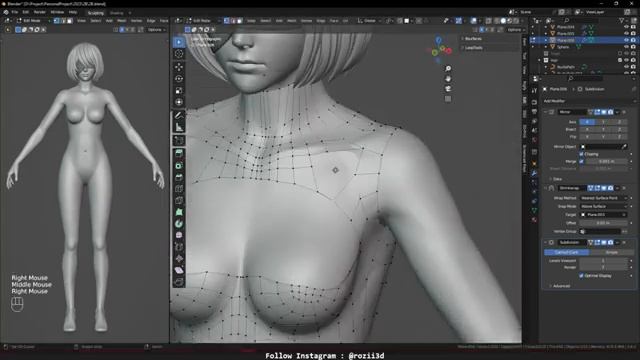Toggle Mirror Axis Y button
The width and height of the screenshot is (640, 360).
603,122
